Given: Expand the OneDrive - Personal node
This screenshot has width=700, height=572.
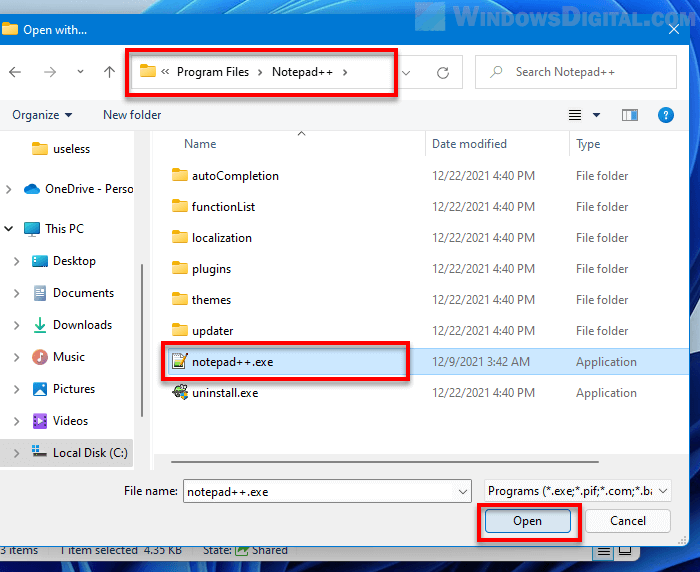Looking at the screenshot, I should (8, 189).
